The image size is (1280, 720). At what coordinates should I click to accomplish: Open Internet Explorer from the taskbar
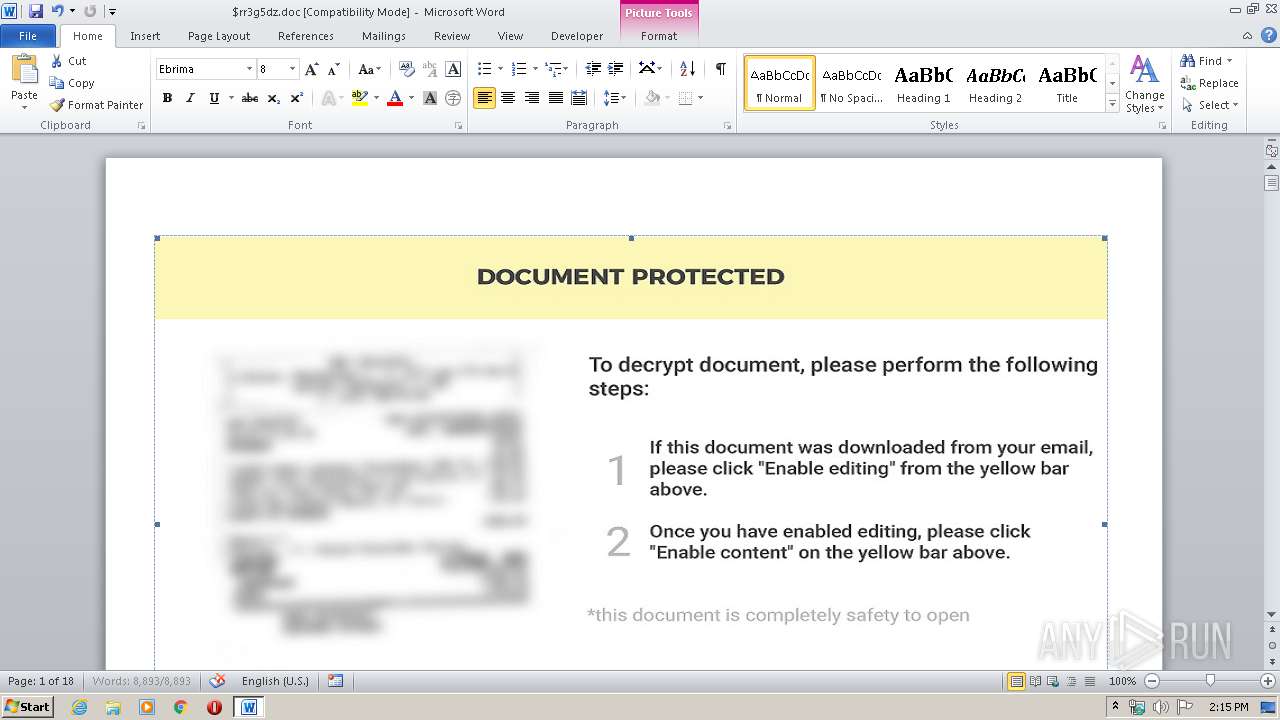pyautogui.click(x=80, y=707)
